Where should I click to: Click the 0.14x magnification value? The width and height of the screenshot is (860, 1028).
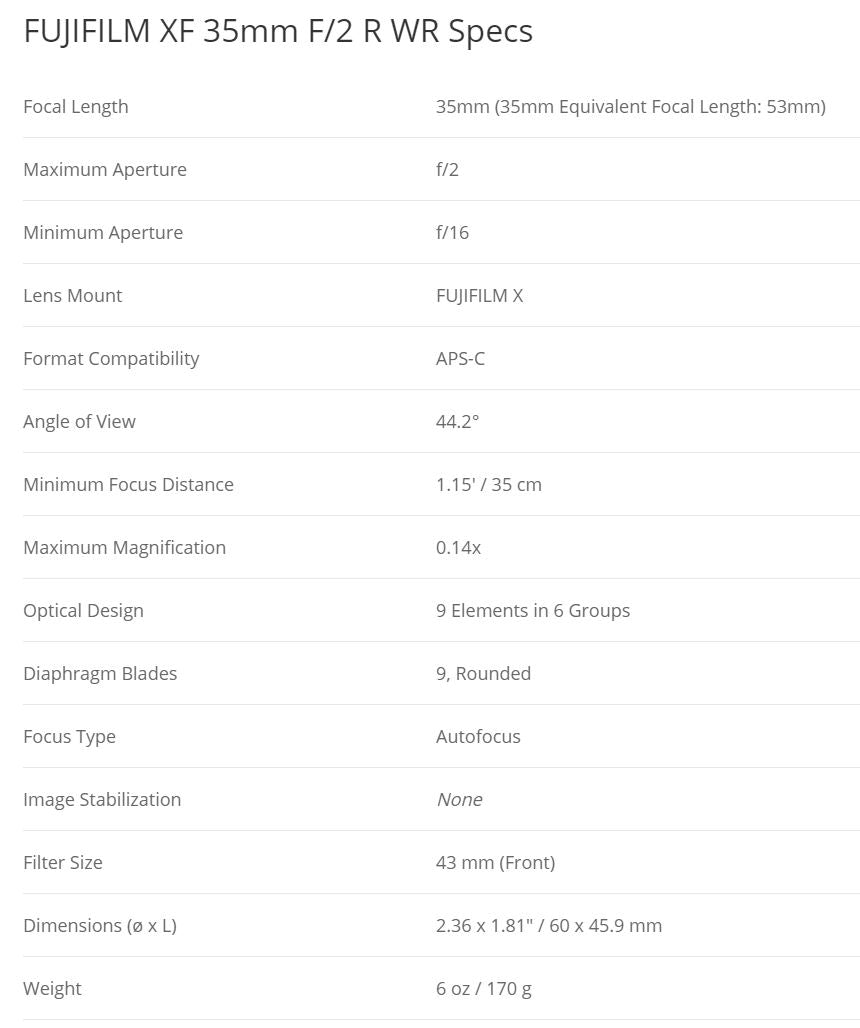pos(458,548)
